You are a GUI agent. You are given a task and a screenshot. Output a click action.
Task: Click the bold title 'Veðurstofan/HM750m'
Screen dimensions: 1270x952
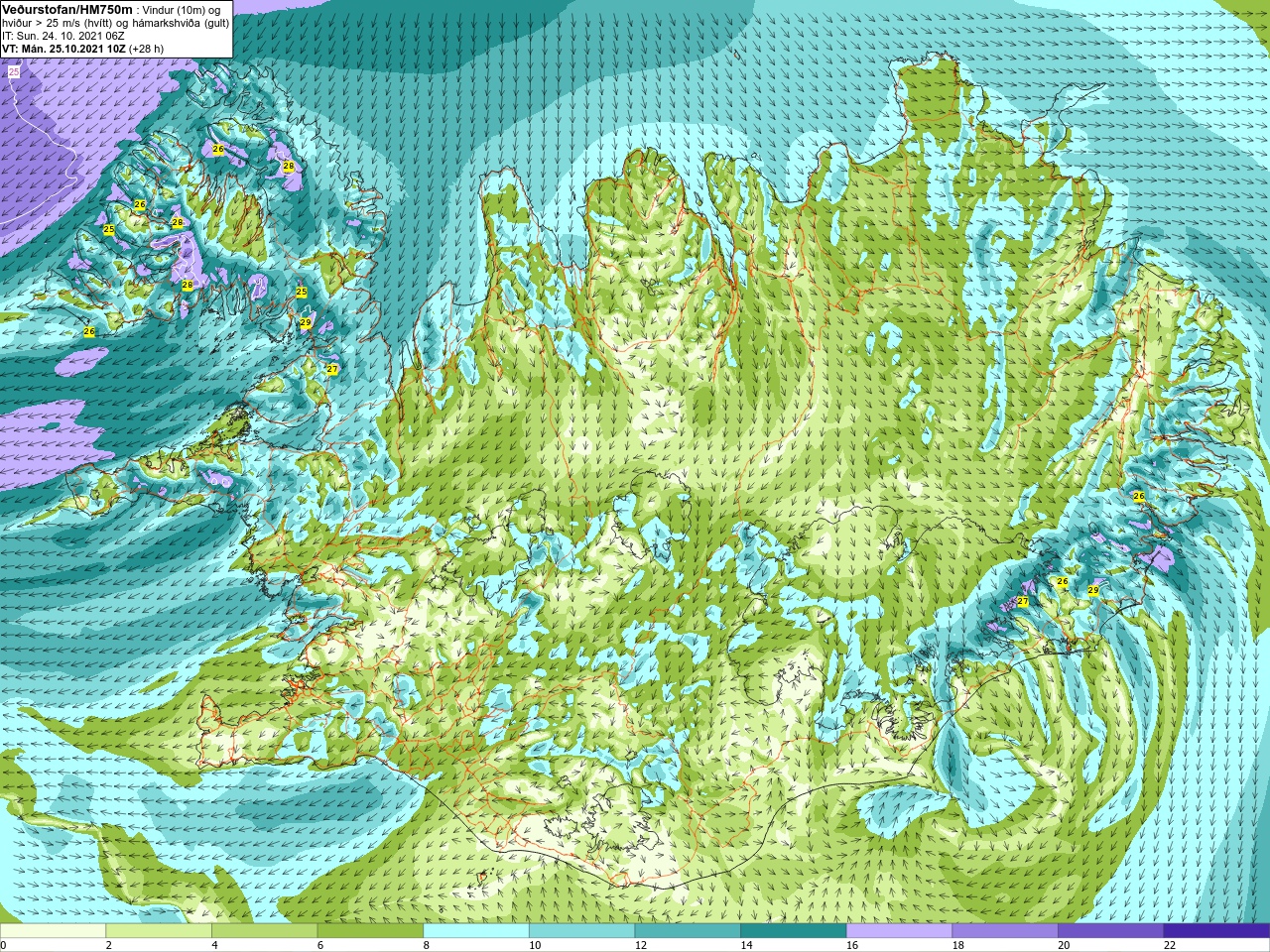66,9
